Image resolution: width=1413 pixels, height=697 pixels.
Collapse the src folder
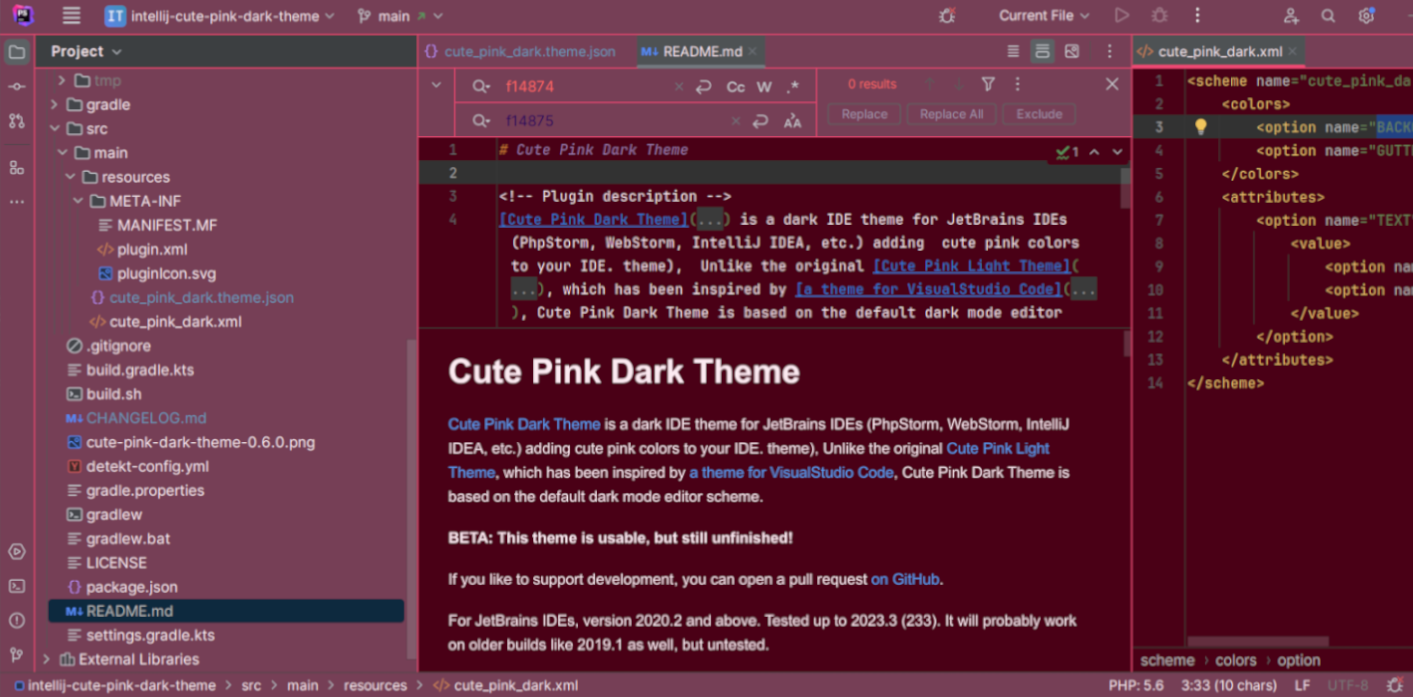(x=55, y=129)
